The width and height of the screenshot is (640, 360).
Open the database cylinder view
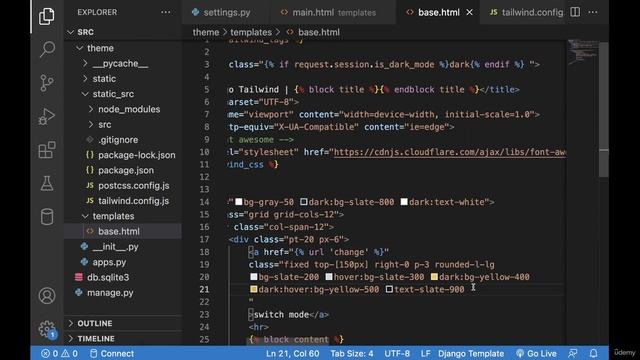click(47, 217)
